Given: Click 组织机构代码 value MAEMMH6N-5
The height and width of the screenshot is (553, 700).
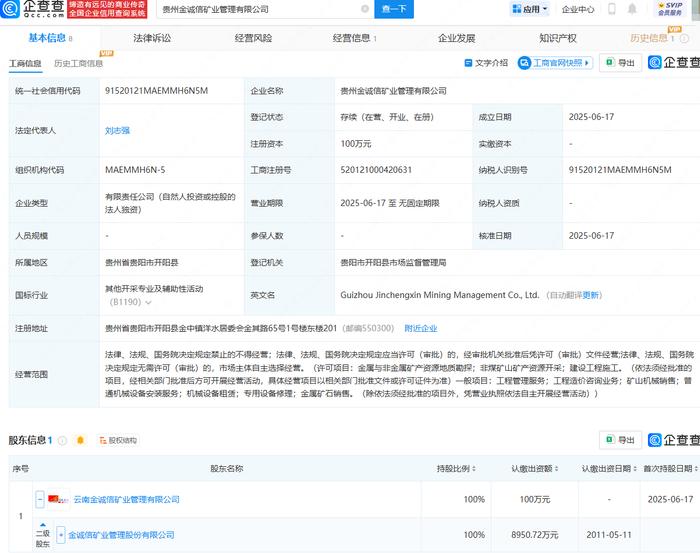Looking at the screenshot, I should (x=135, y=170).
